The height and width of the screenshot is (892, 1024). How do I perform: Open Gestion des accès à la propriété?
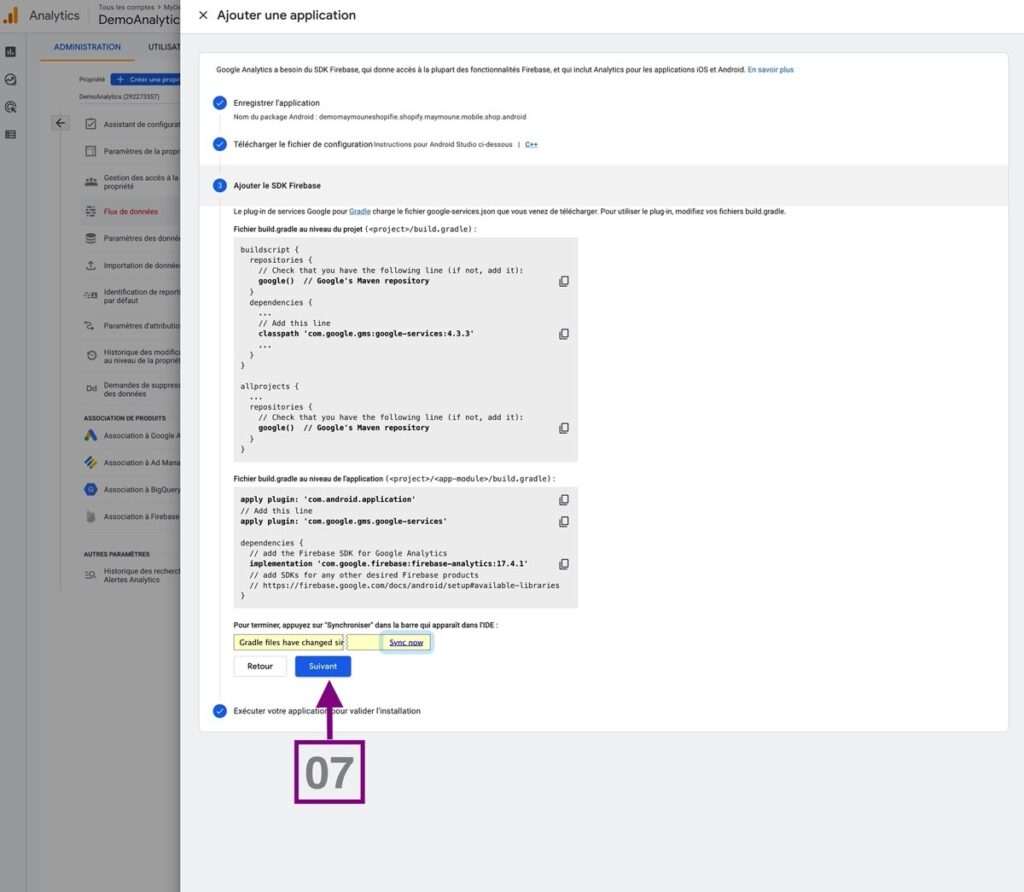pos(133,182)
